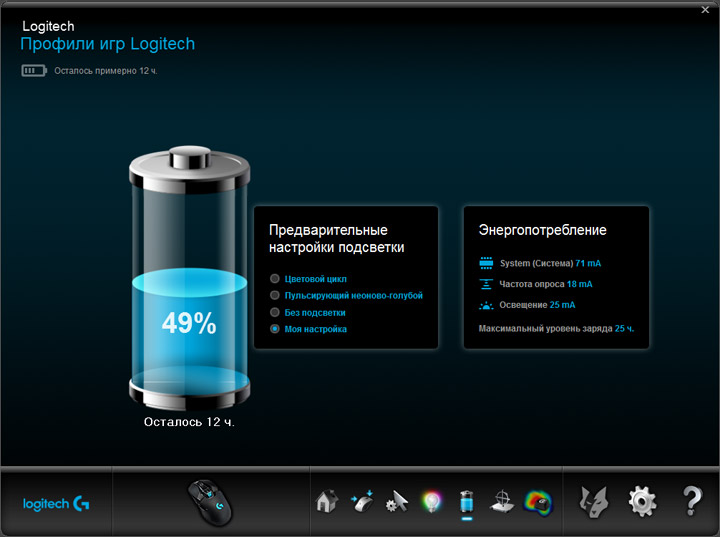Open the Home icon in bottom toolbar
Screen dimensions: 720x537
pyautogui.click(x=327, y=502)
